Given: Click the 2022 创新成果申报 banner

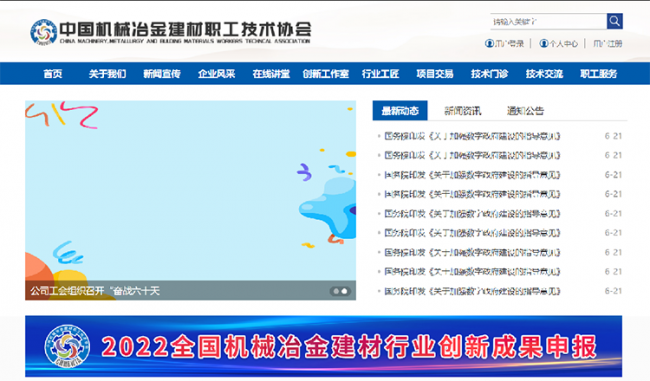Looking at the screenshot, I should tap(323, 346).
